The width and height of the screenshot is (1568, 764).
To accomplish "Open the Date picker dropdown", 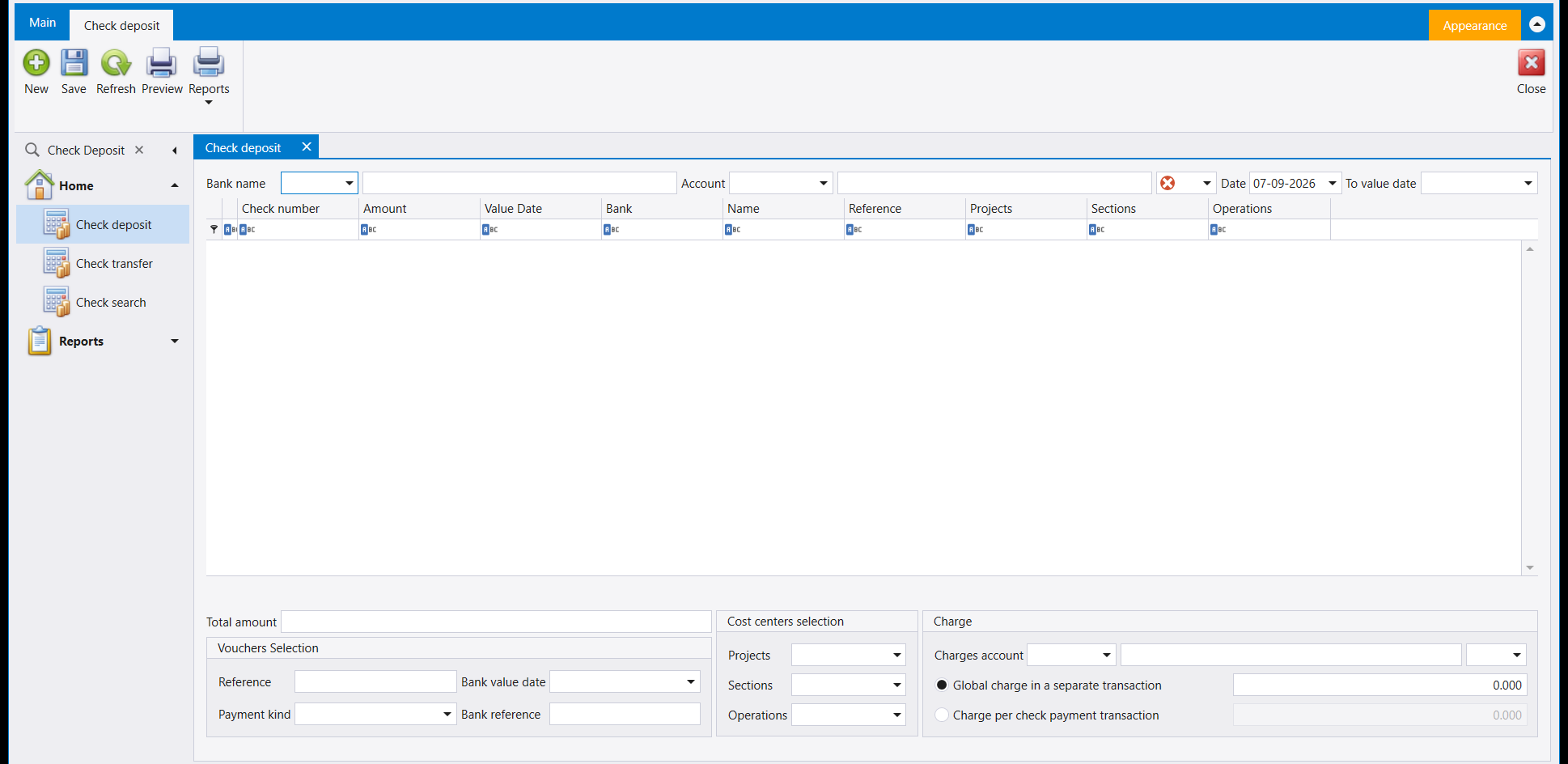I will click(x=1333, y=184).
